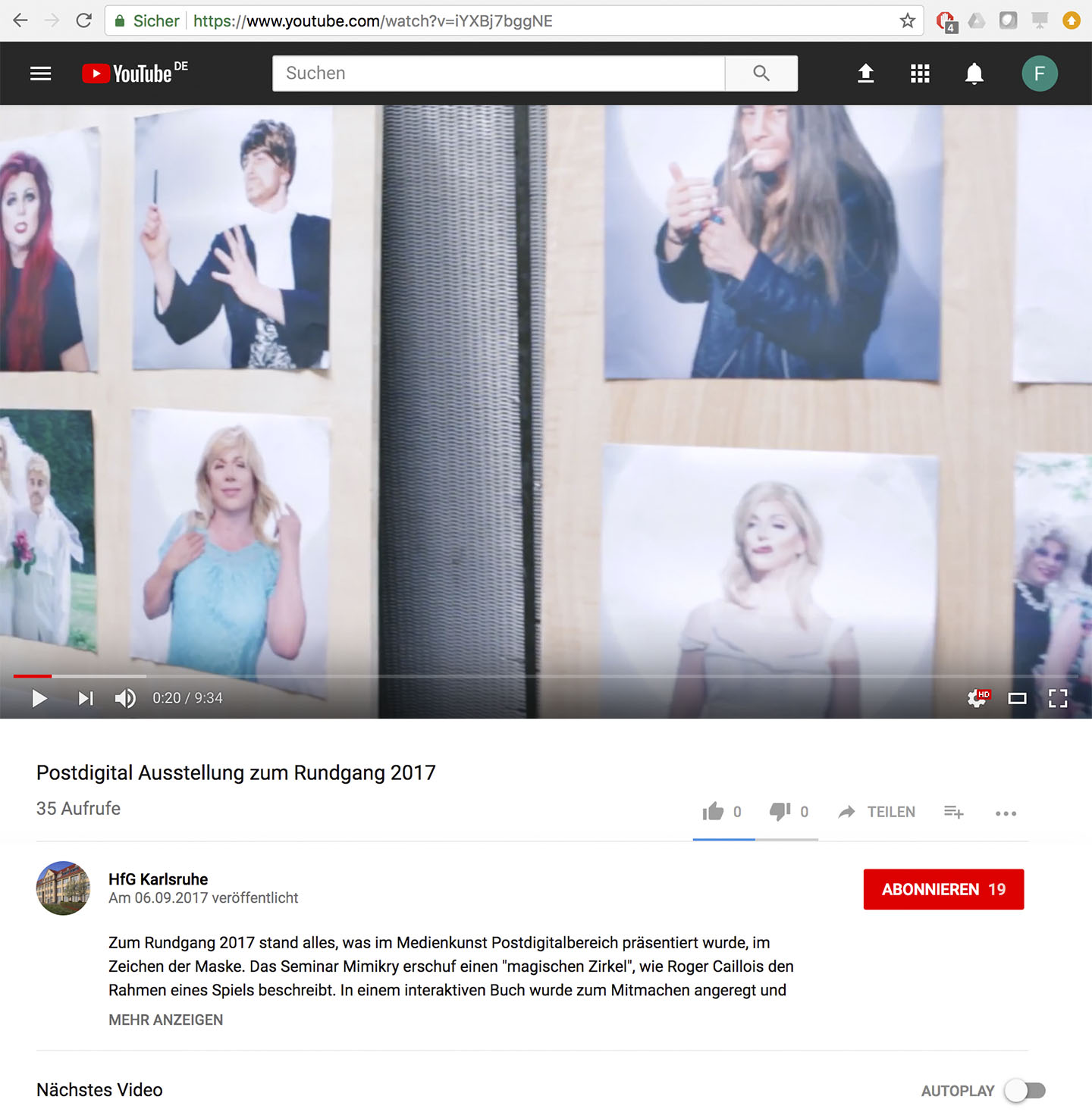Screen dimensions: 1092x1112
Task: Open the HD settings gear
Action: [977, 698]
